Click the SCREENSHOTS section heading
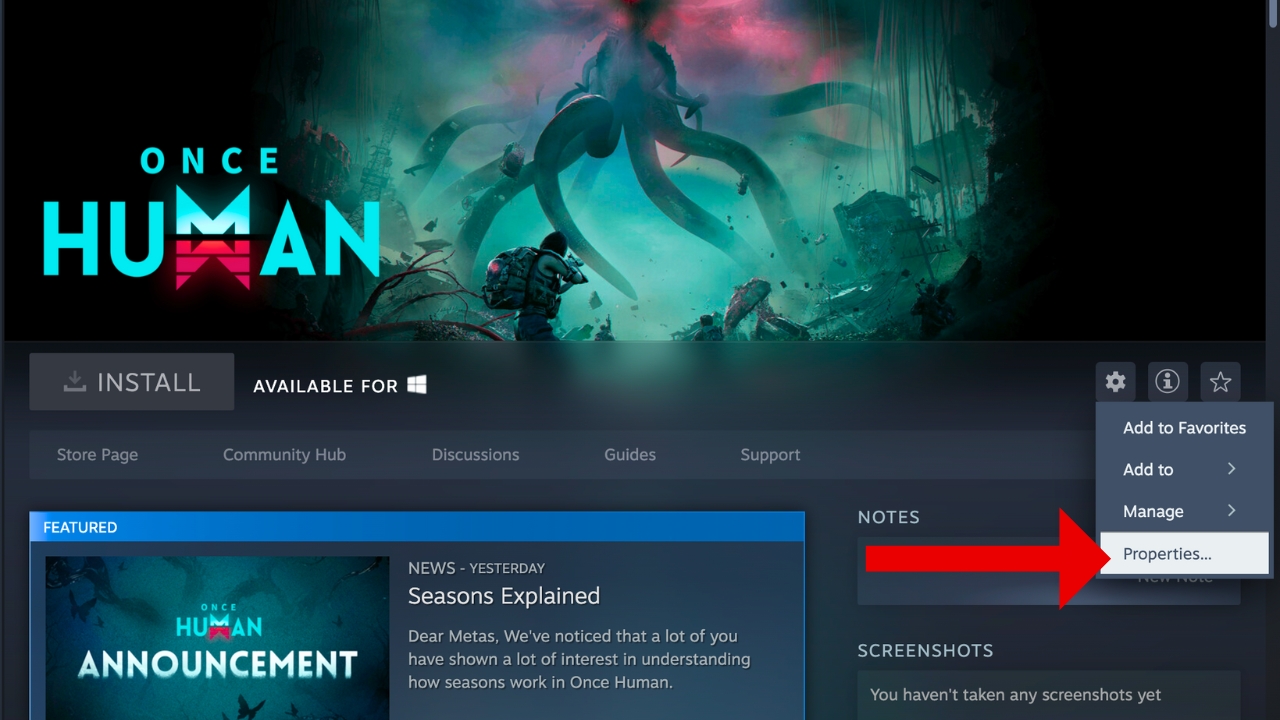This screenshot has width=1280, height=720. pos(925,651)
